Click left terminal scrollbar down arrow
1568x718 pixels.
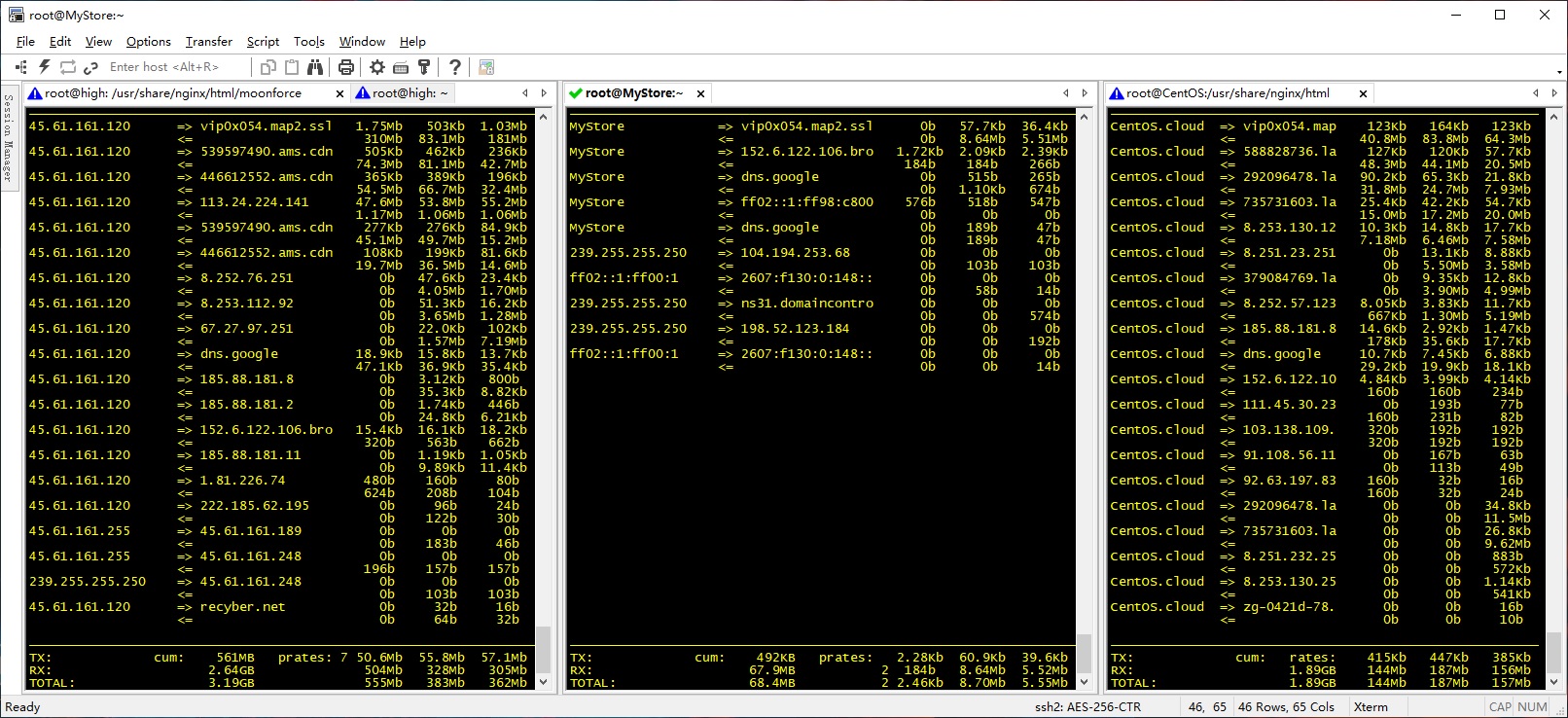click(544, 682)
